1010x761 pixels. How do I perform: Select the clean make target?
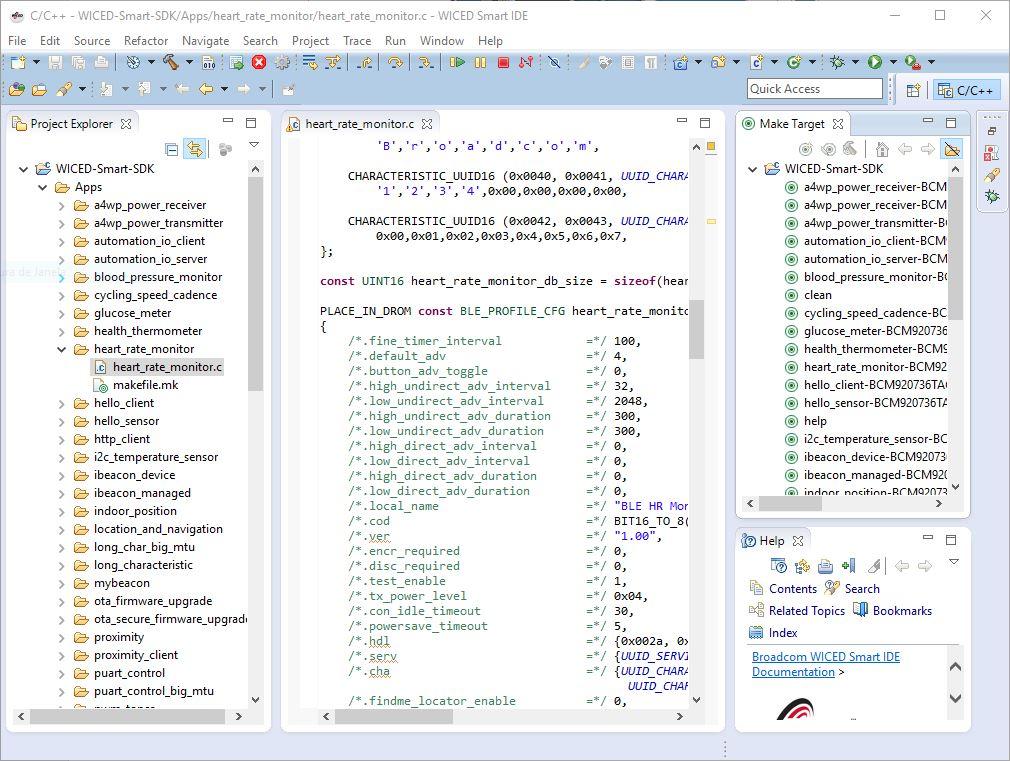click(817, 295)
